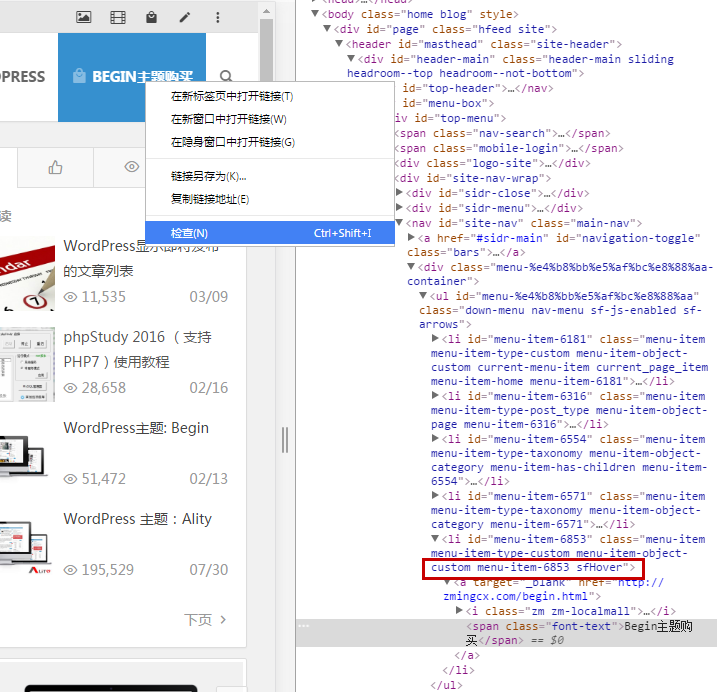Click the image icon in top toolbar

[83, 17]
